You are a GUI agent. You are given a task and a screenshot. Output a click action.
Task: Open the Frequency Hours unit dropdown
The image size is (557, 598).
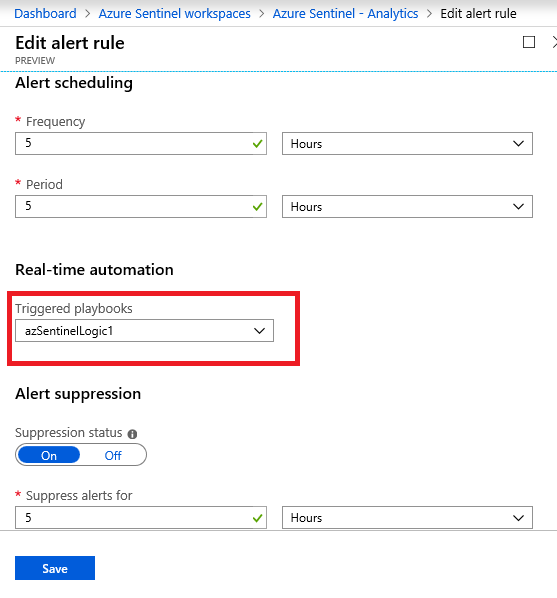pyautogui.click(x=407, y=144)
